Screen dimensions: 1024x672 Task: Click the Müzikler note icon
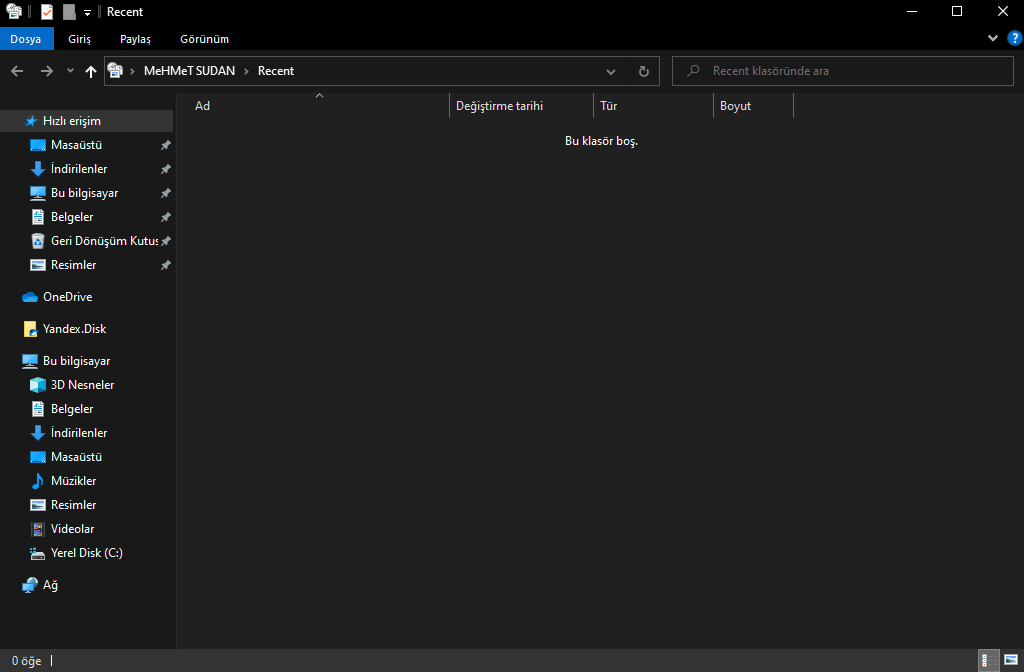tap(37, 481)
